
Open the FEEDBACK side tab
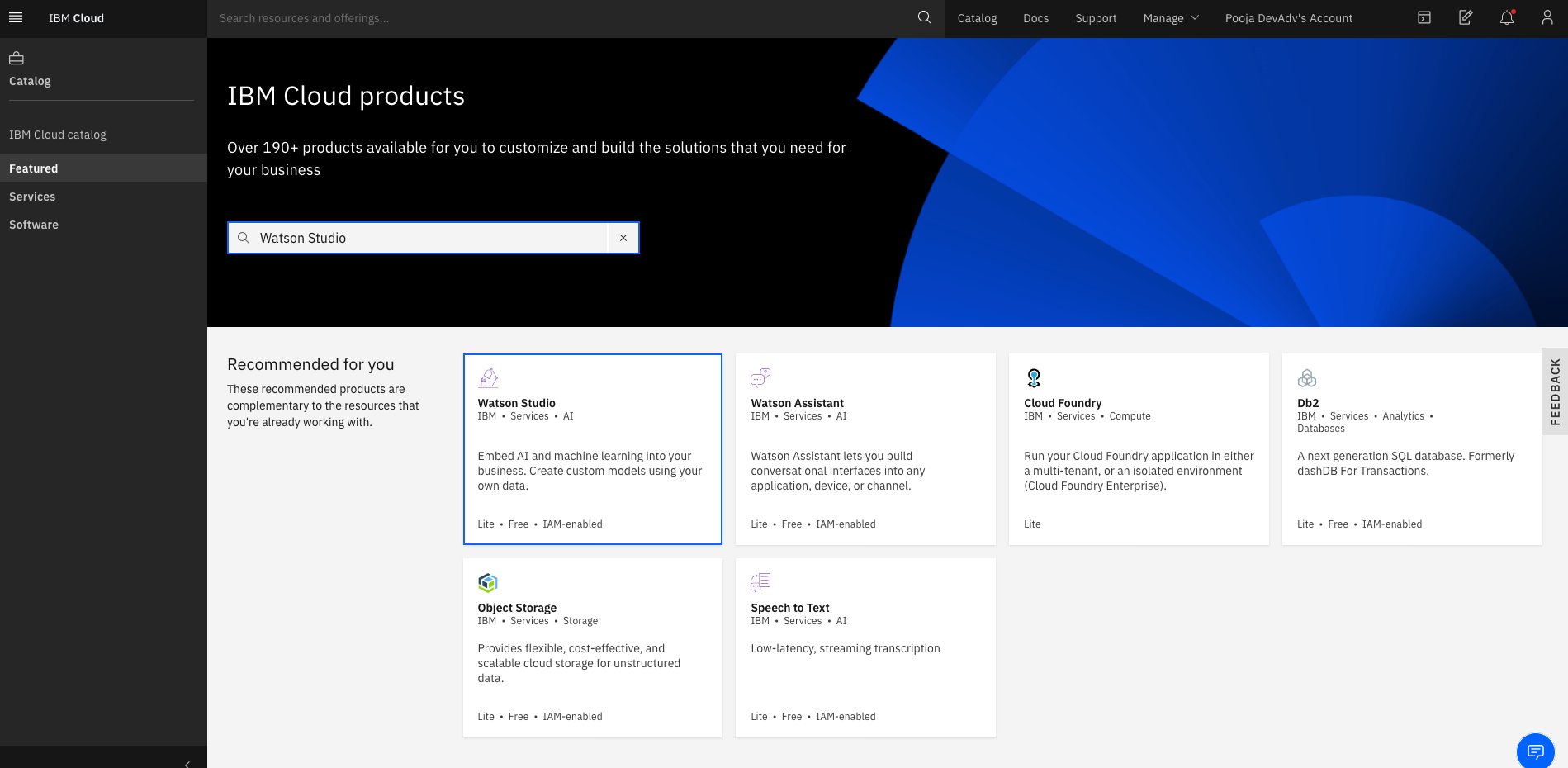pyautogui.click(x=1555, y=391)
